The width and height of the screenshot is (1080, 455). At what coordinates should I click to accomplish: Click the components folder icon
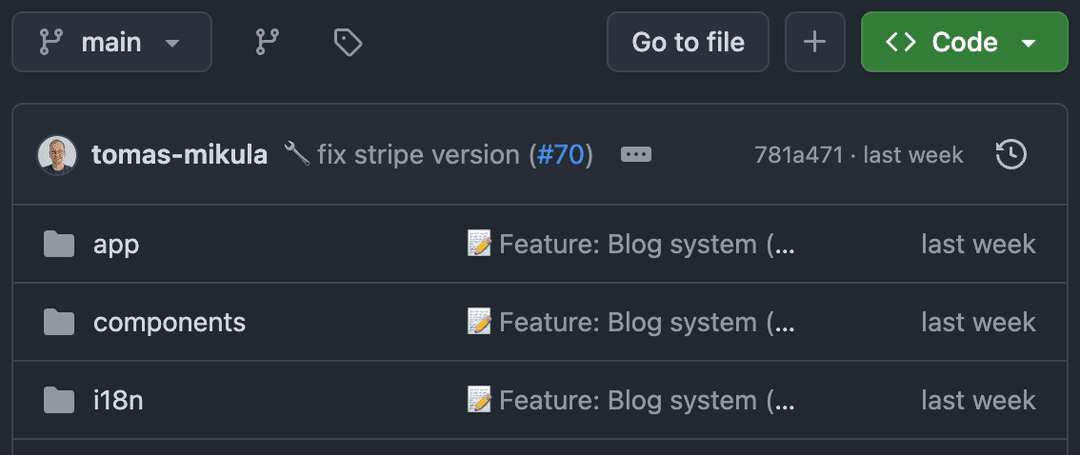click(x=59, y=322)
